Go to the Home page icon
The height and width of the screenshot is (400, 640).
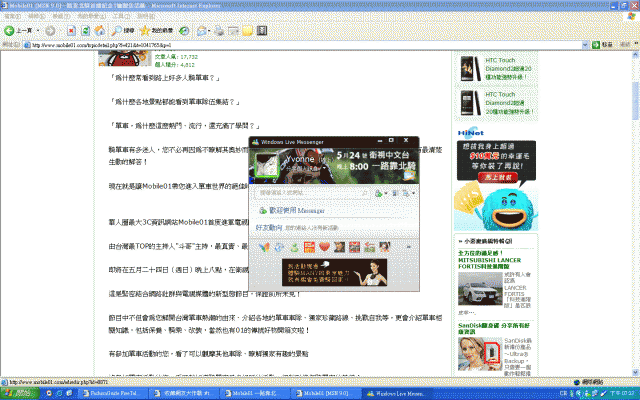tap(100, 31)
